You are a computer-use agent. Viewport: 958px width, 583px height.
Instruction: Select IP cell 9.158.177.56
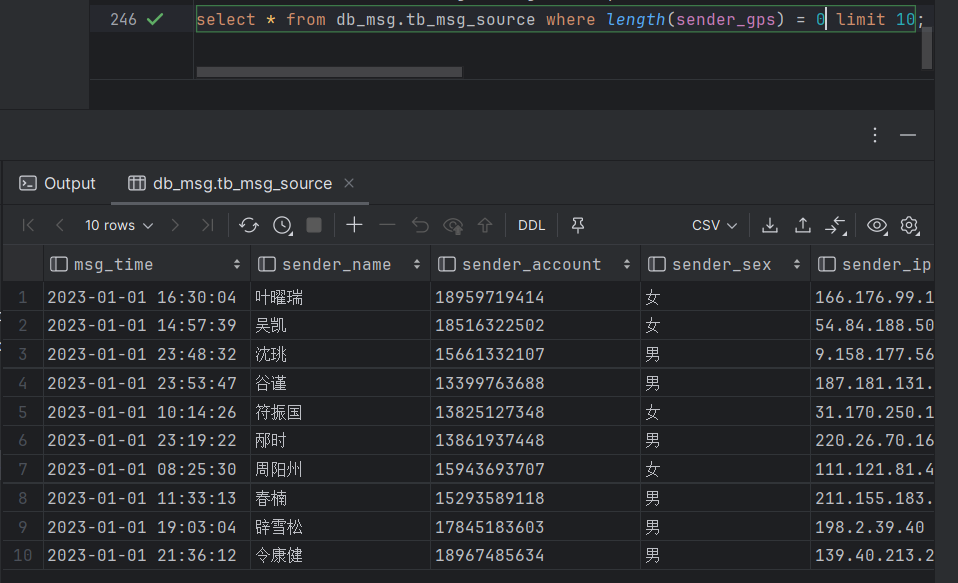pos(874,354)
